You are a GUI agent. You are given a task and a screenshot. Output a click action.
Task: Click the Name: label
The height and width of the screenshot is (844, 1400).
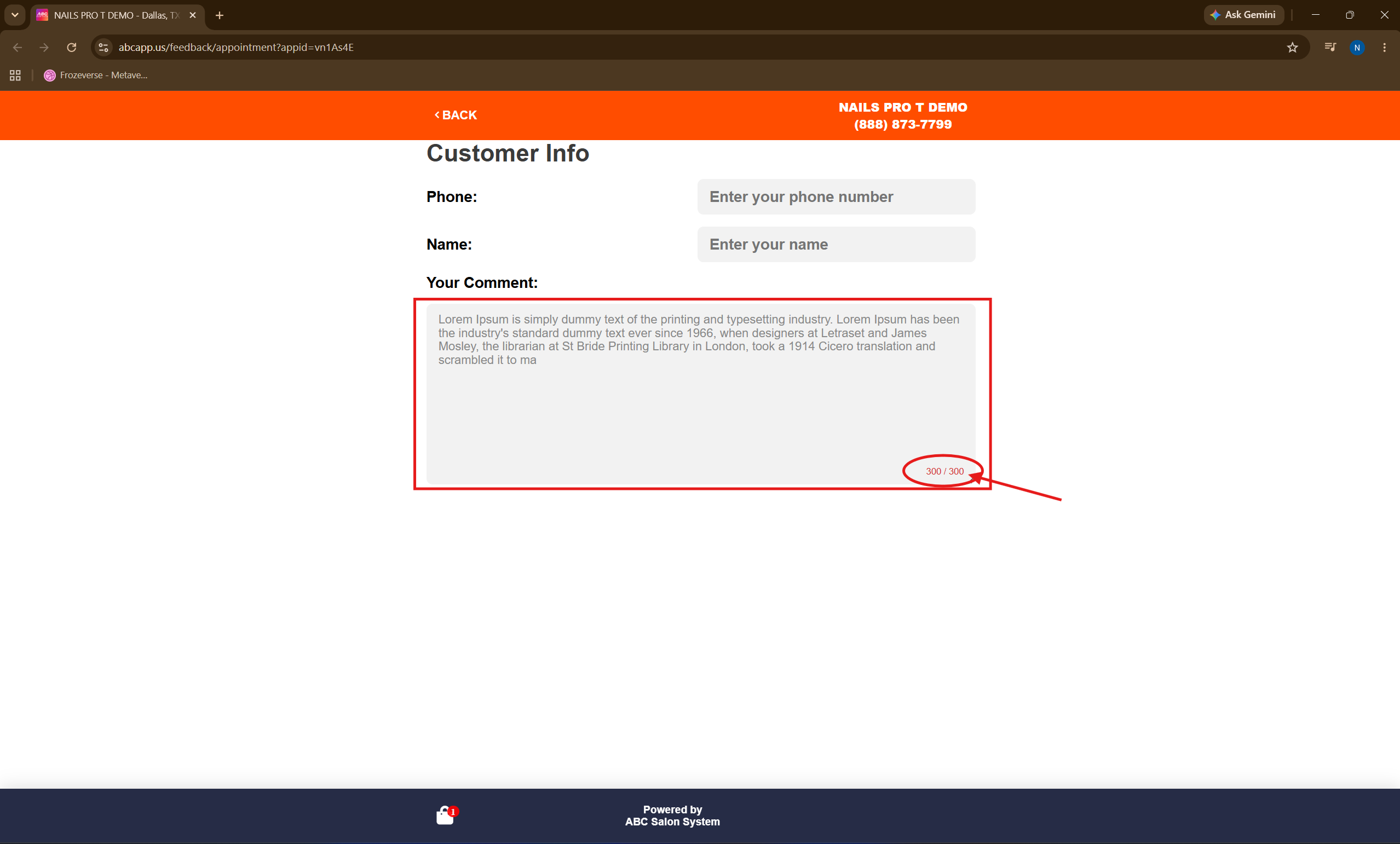[449, 244]
